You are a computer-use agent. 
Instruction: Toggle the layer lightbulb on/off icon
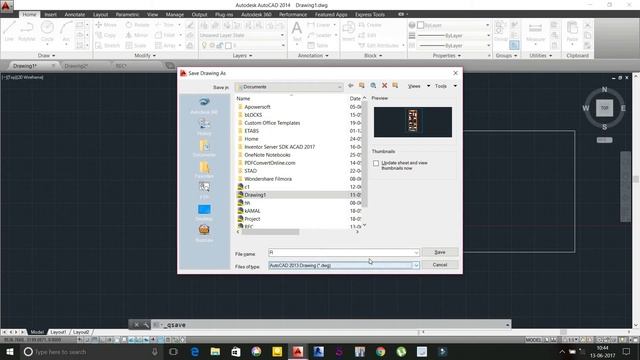(204, 45)
